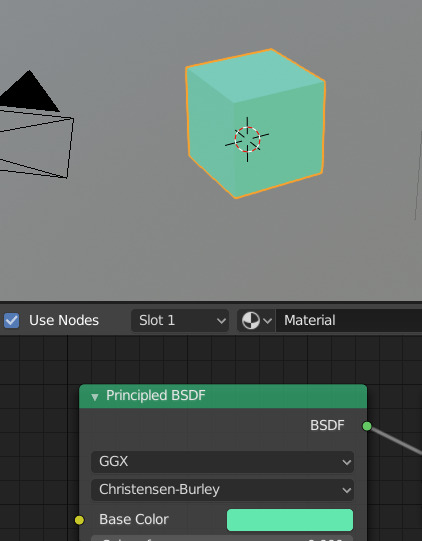Open the Christensen-Burley subsurface method dropdown
Viewport: 422px width, 541px height.
click(x=222, y=490)
